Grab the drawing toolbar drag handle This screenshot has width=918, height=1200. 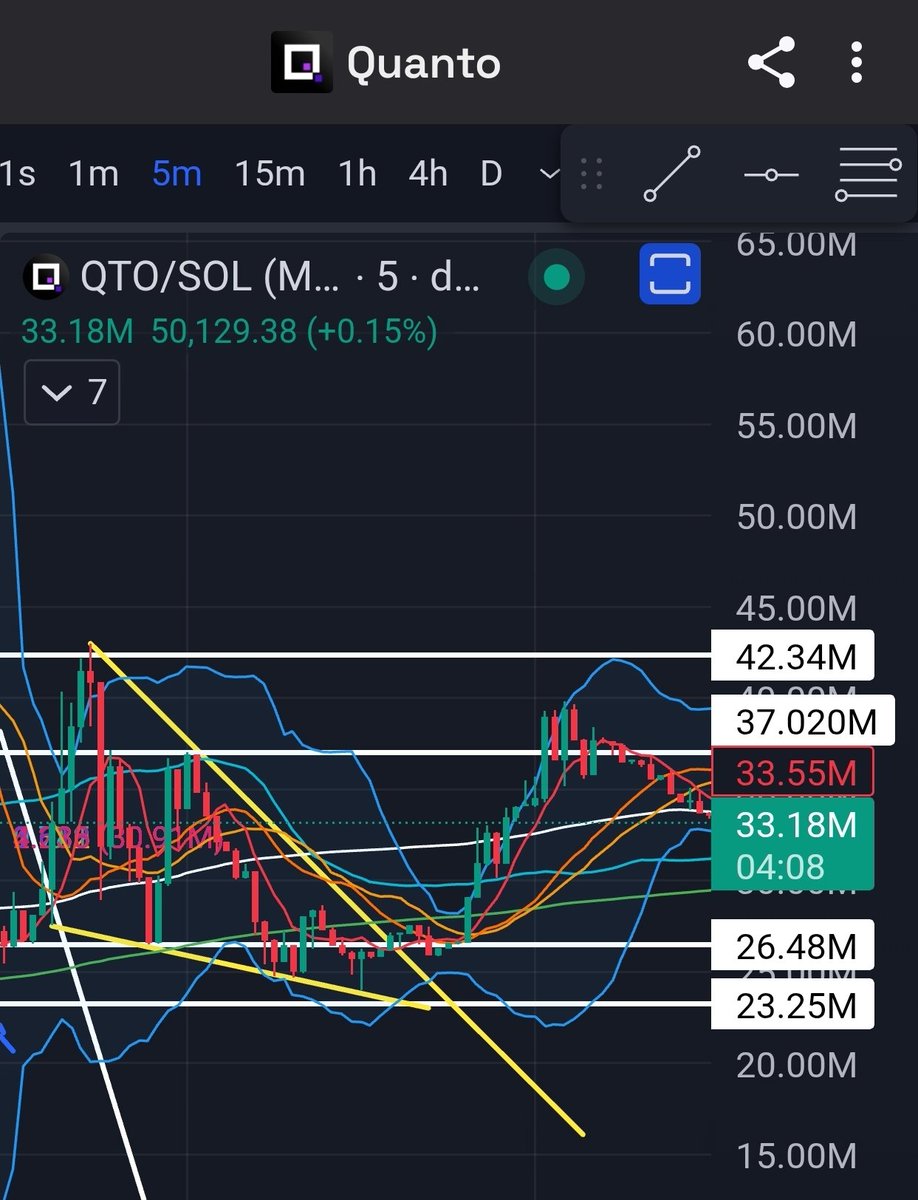591,174
